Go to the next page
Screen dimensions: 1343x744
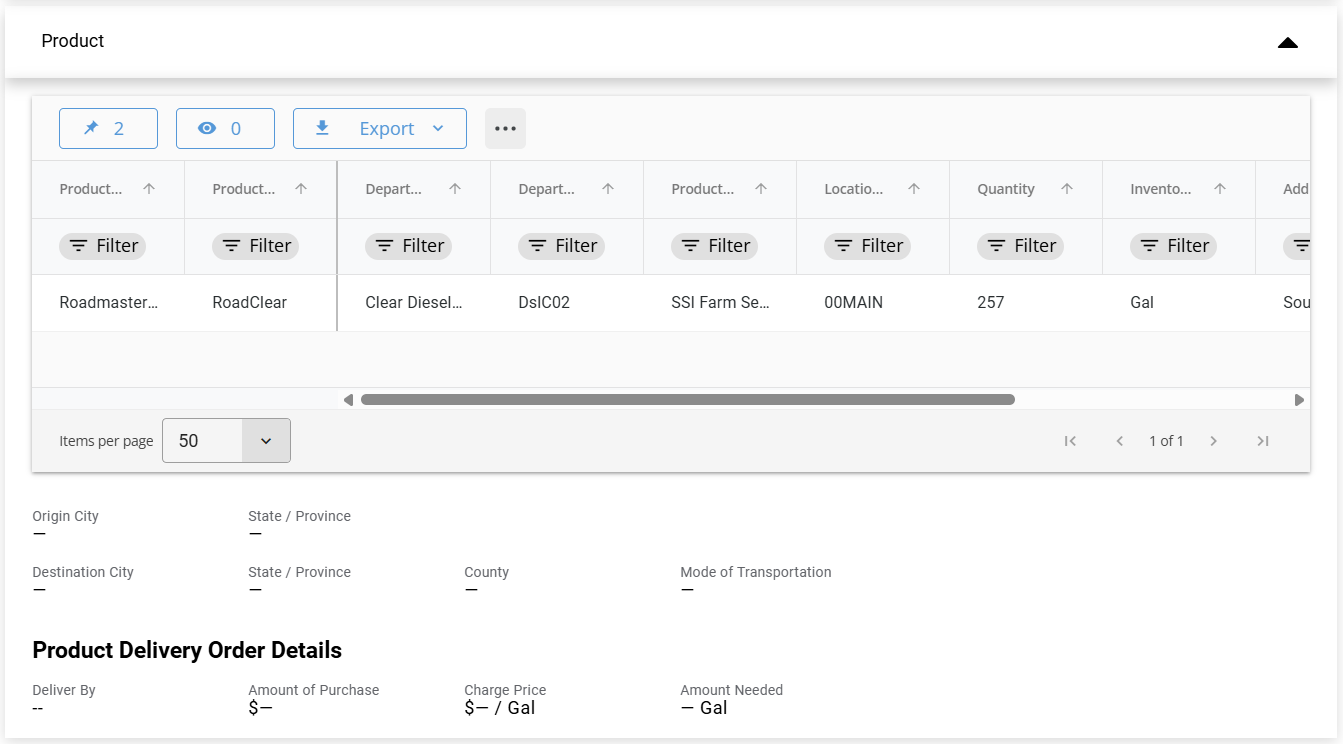(1213, 441)
